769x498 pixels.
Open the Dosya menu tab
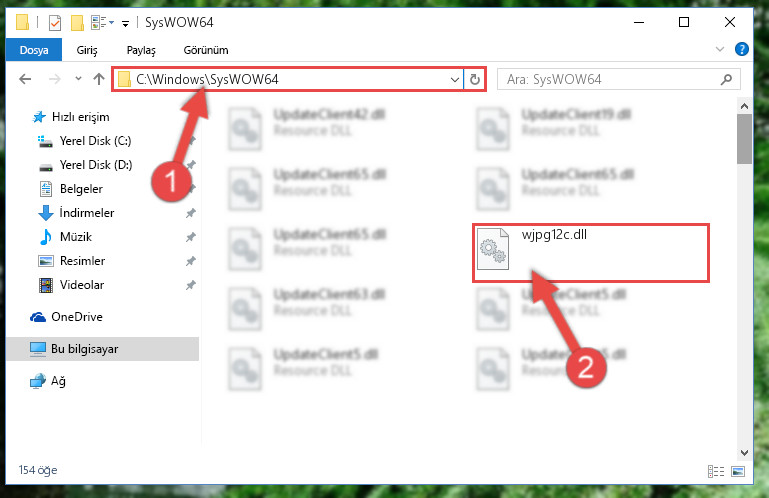[x=34, y=50]
